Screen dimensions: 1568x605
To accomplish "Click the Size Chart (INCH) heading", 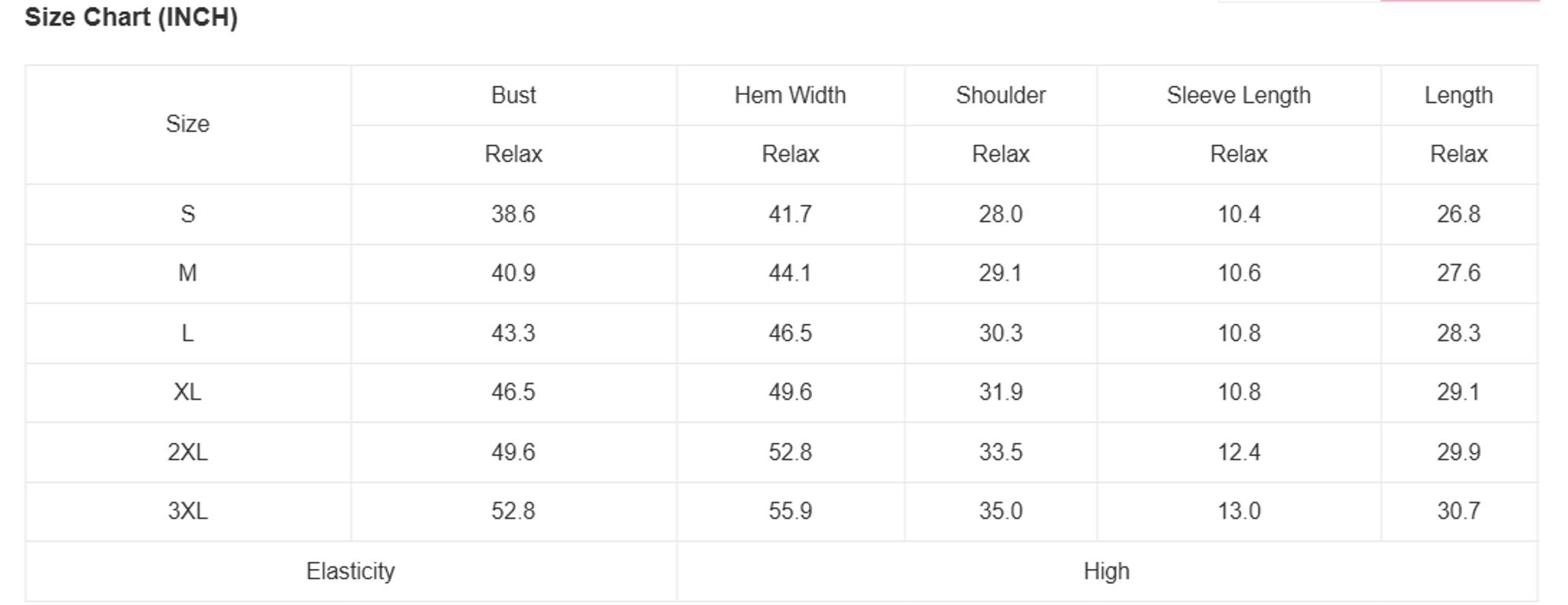I will [x=131, y=17].
